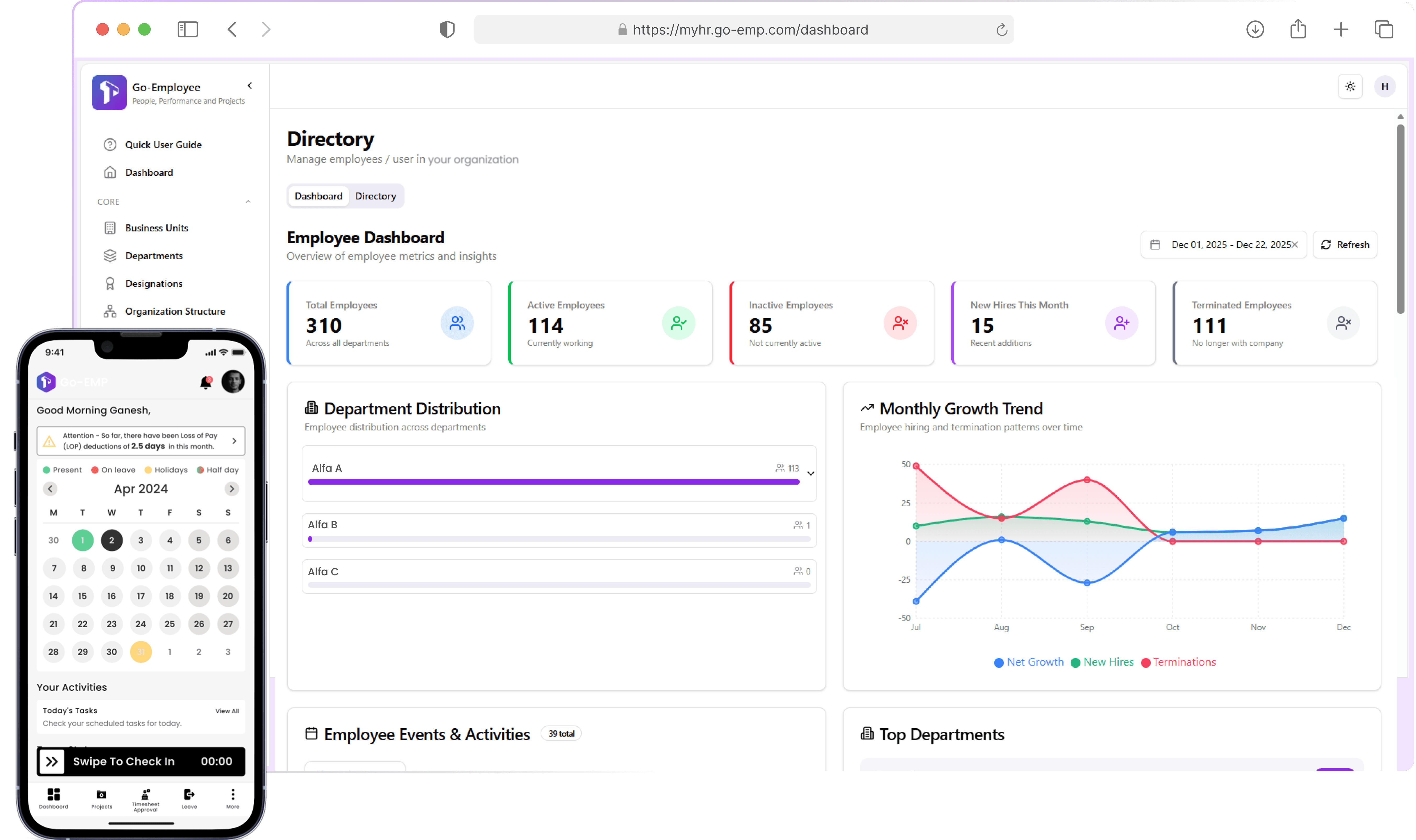Click View All for Today's Tasks

tap(227, 711)
